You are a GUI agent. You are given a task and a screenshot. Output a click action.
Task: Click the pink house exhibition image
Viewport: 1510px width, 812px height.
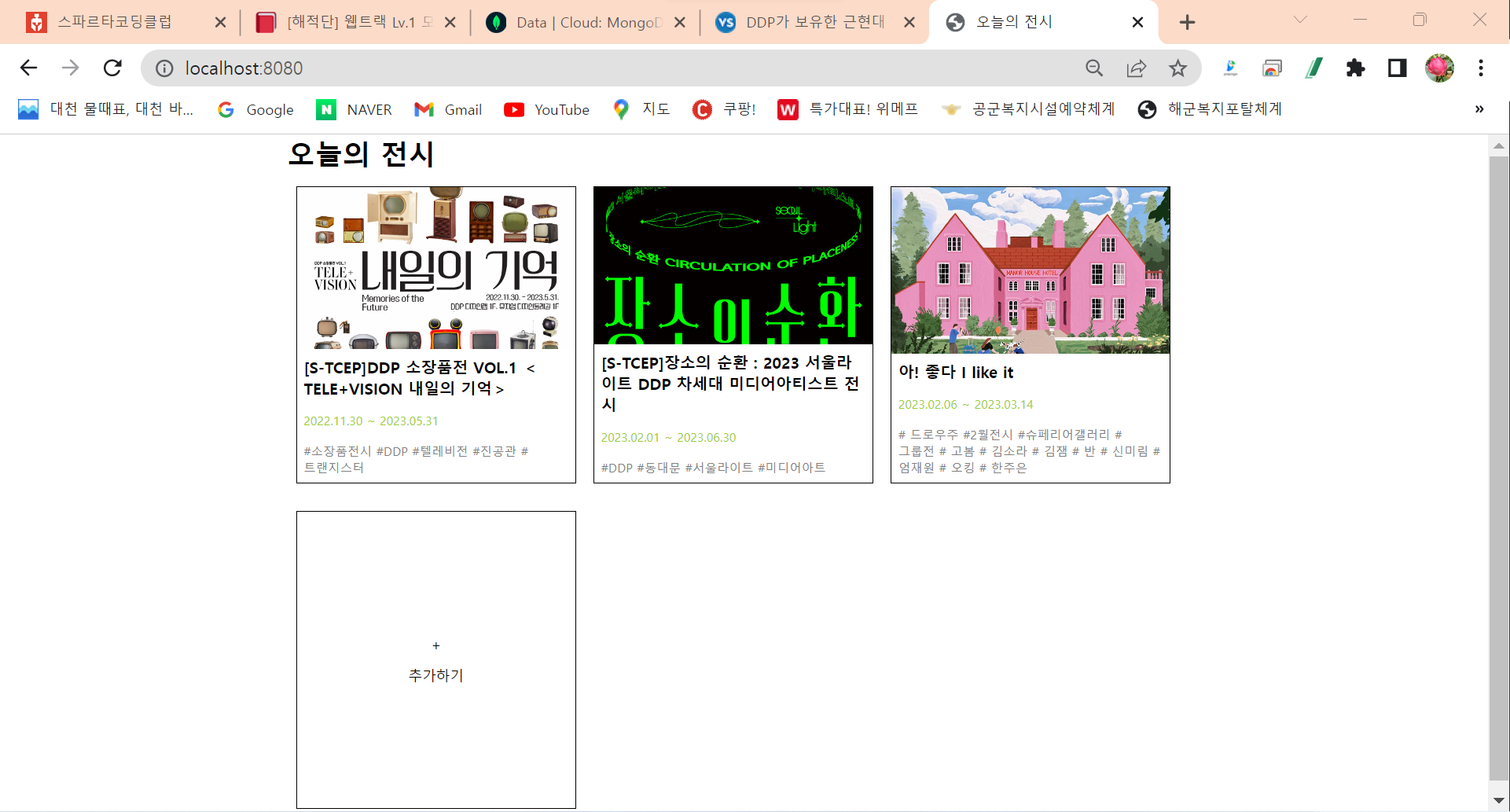click(x=1031, y=270)
